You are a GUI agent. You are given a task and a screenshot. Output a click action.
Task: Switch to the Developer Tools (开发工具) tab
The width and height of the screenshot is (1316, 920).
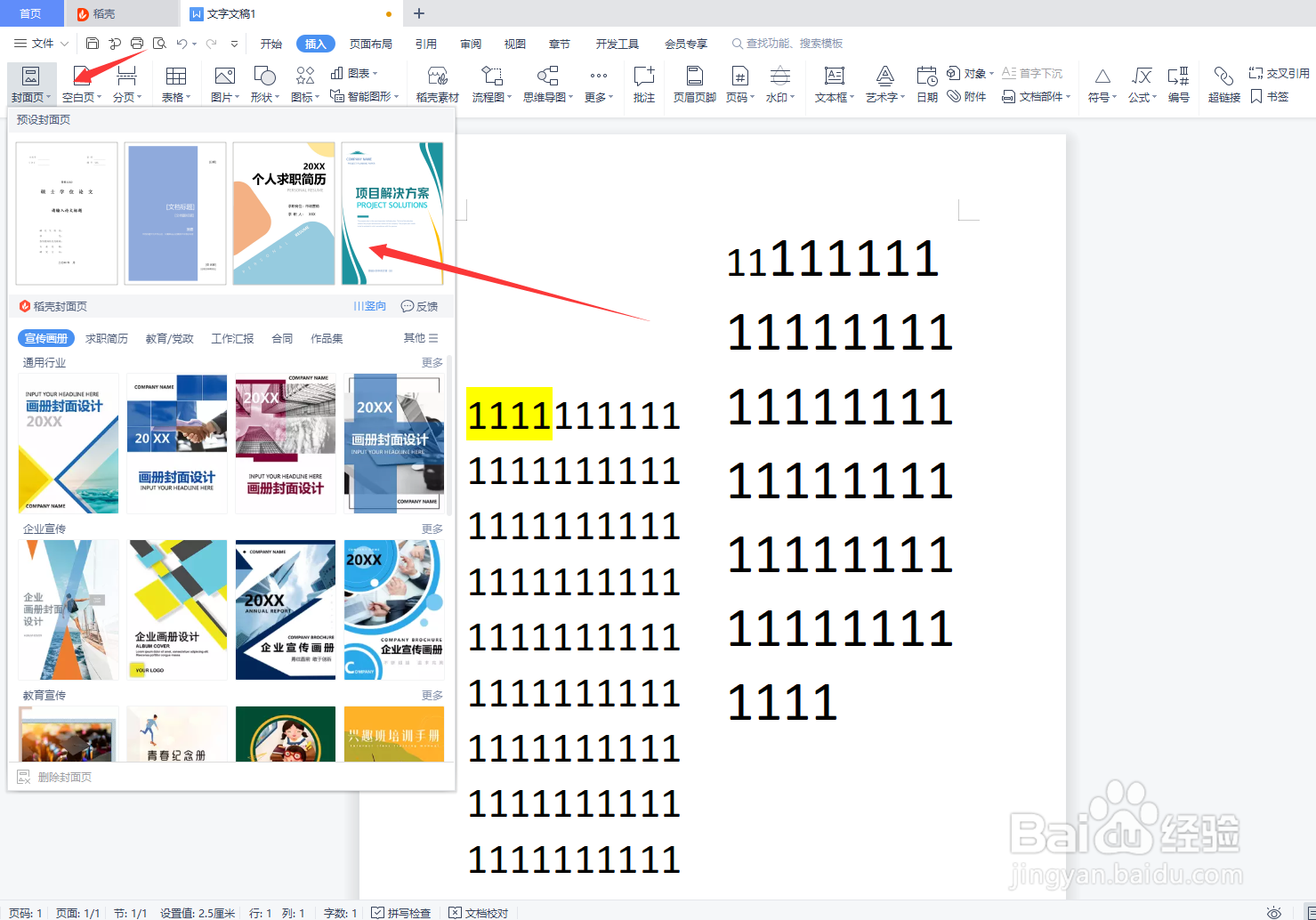618,44
